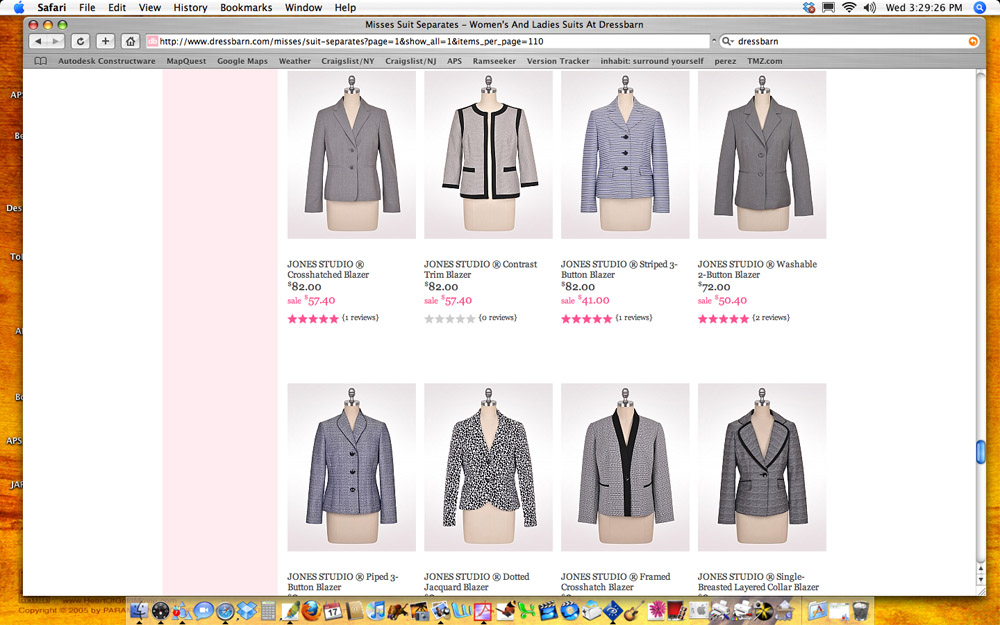This screenshot has height=625, width=1000.
Task: Open the JONES STUDIO Contrast Trim Blazer link
Action: [480, 269]
